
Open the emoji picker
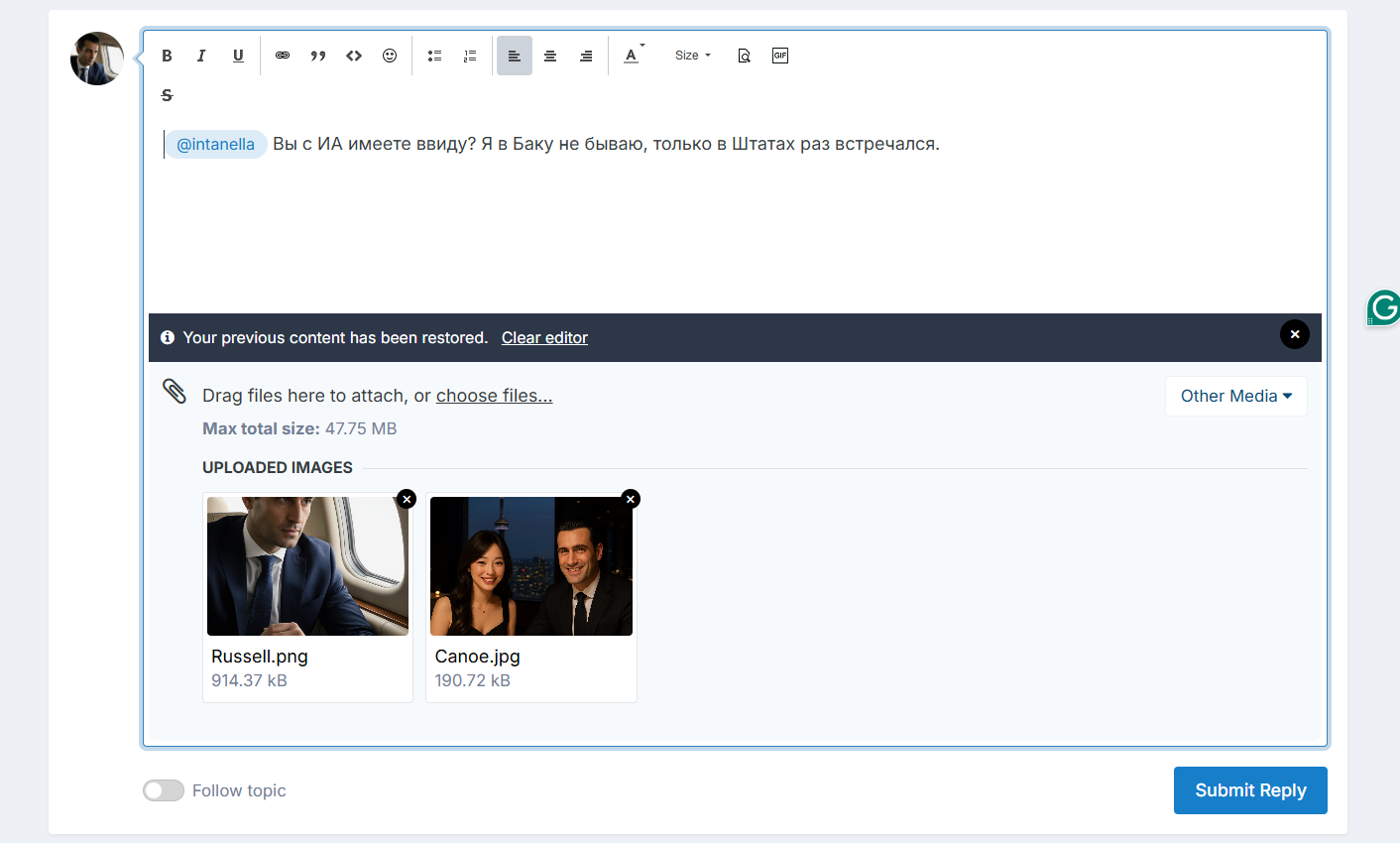click(390, 56)
